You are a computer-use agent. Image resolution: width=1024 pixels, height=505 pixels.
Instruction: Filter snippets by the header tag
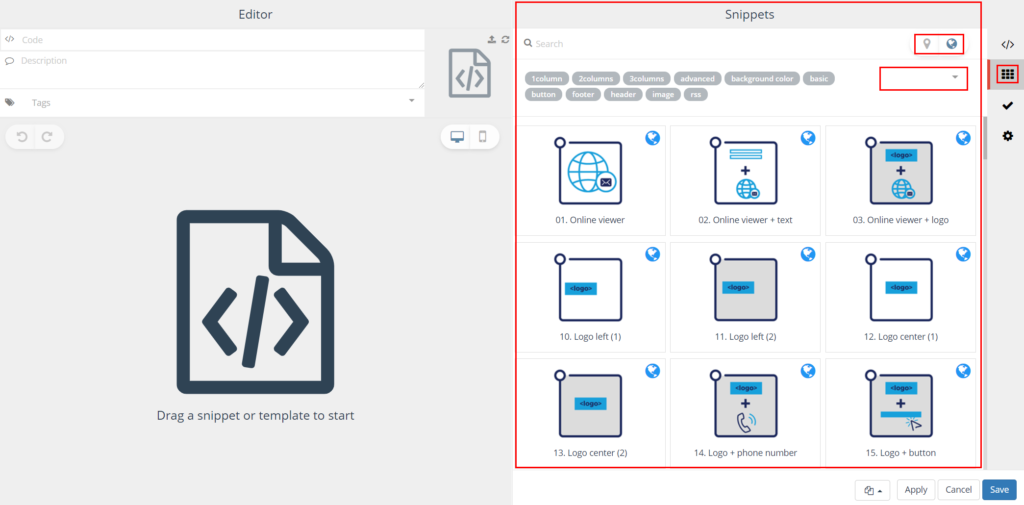tap(623, 94)
